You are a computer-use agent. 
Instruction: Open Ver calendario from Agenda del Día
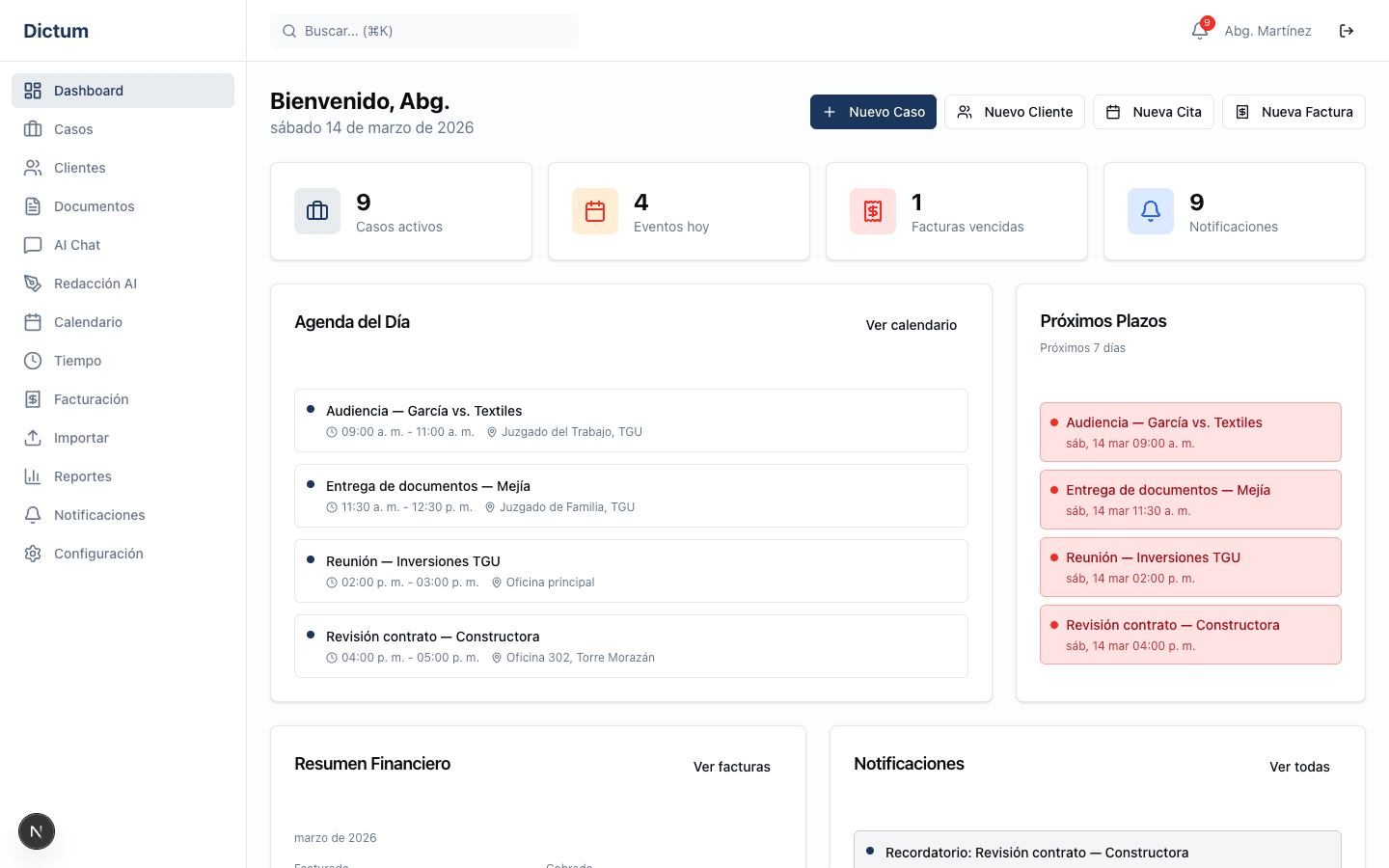click(x=911, y=325)
